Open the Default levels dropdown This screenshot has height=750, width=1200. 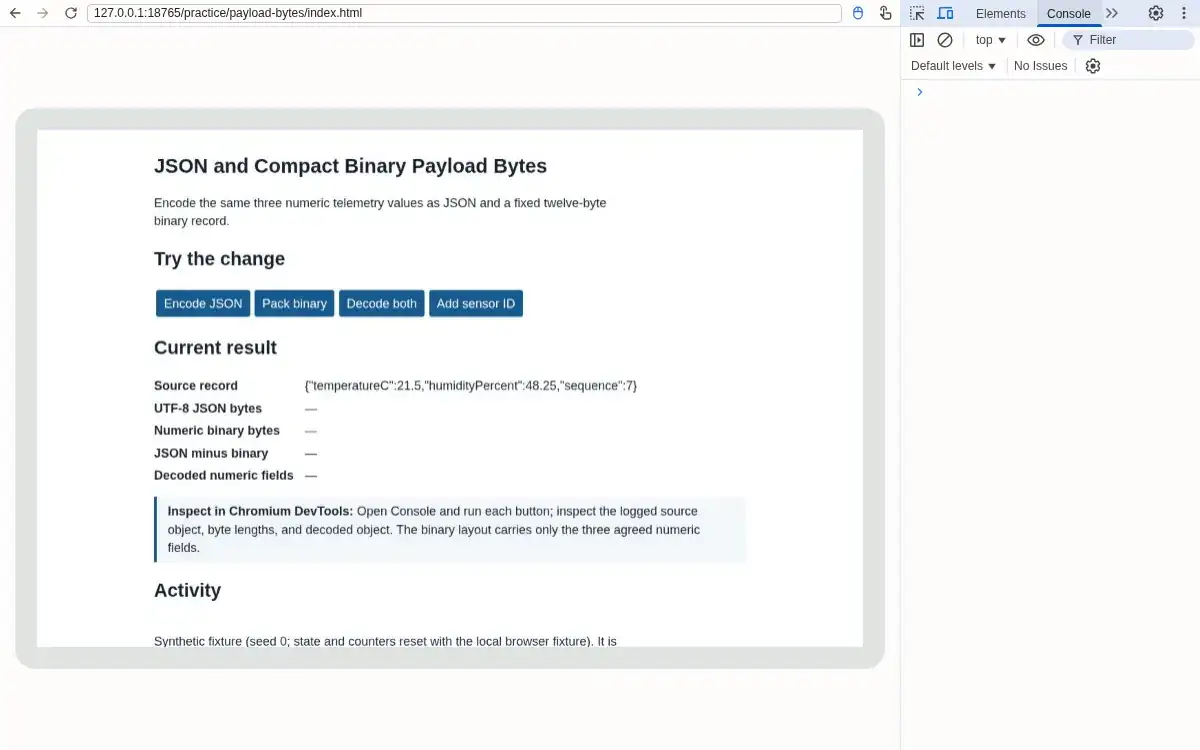click(x=954, y=66)
